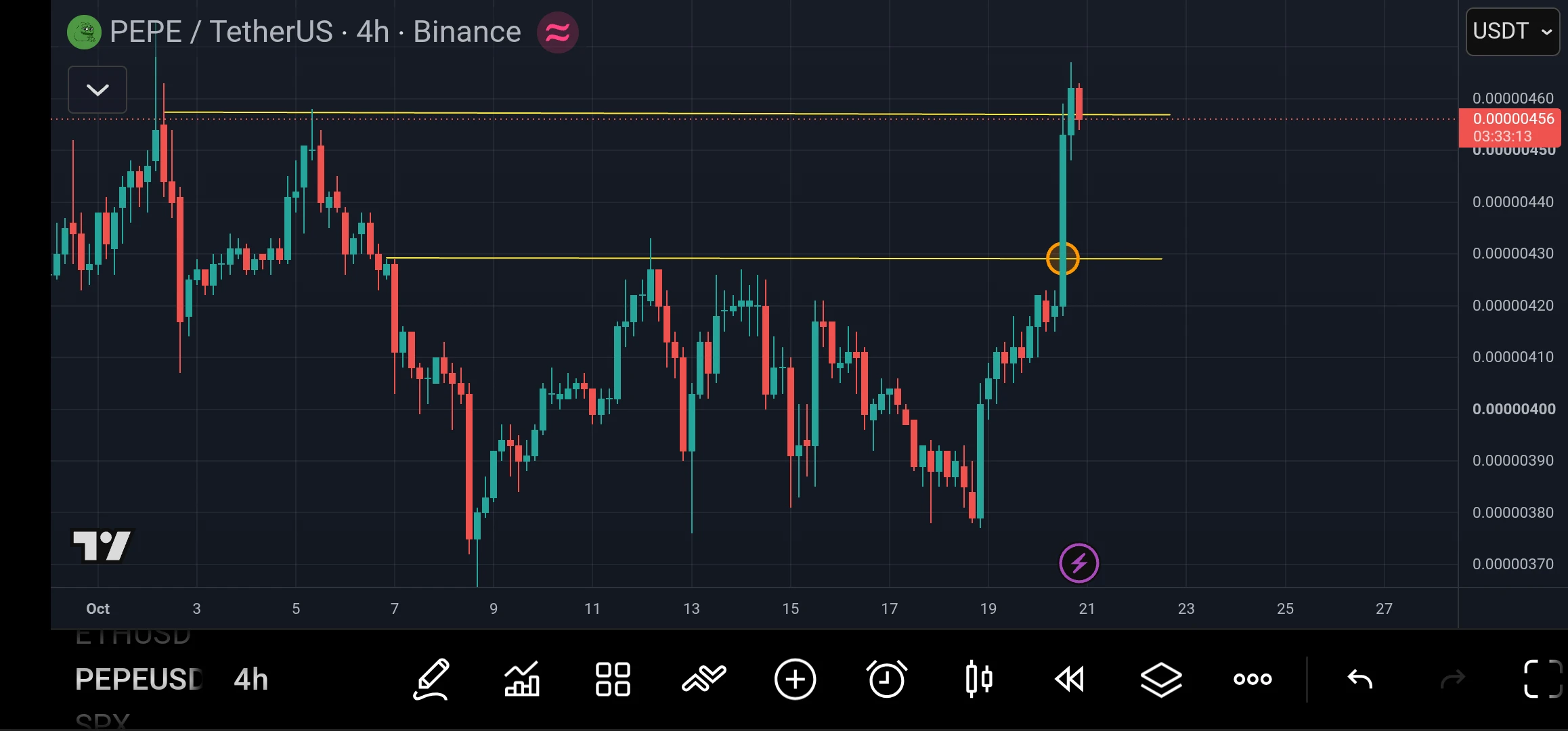Open the indicators chart icon
The height and width of the screenshot is (731, 1568).
[522, 679]
